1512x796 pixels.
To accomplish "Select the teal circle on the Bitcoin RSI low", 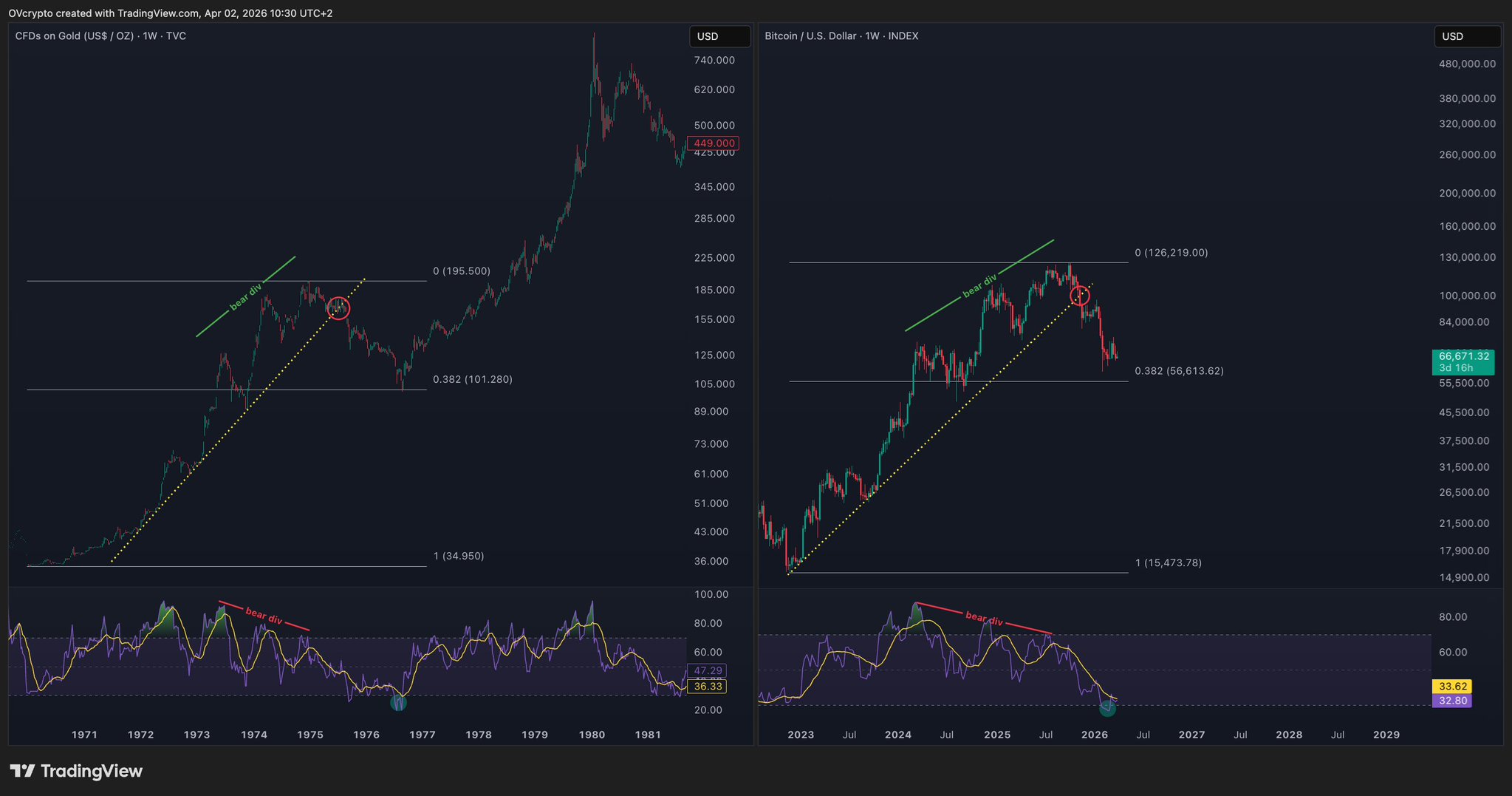I will tap(1107, 709).
